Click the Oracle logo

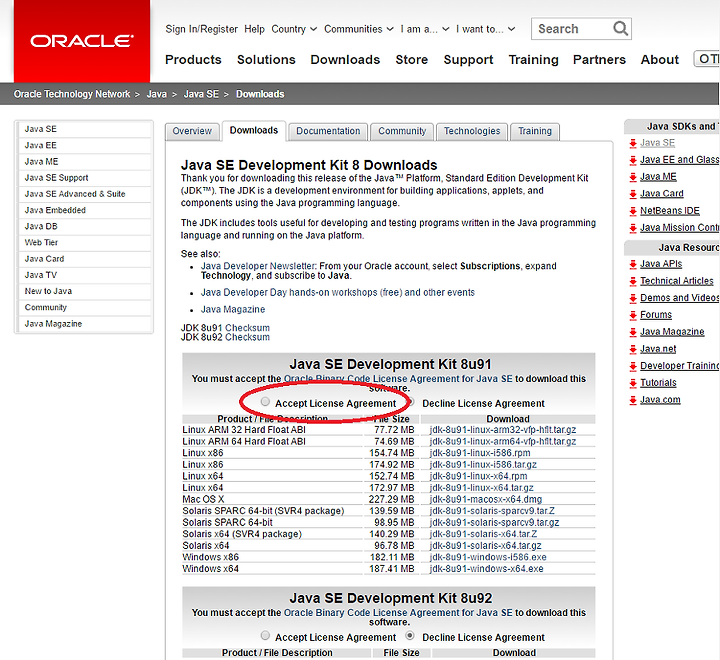click(x=82, y=41)
